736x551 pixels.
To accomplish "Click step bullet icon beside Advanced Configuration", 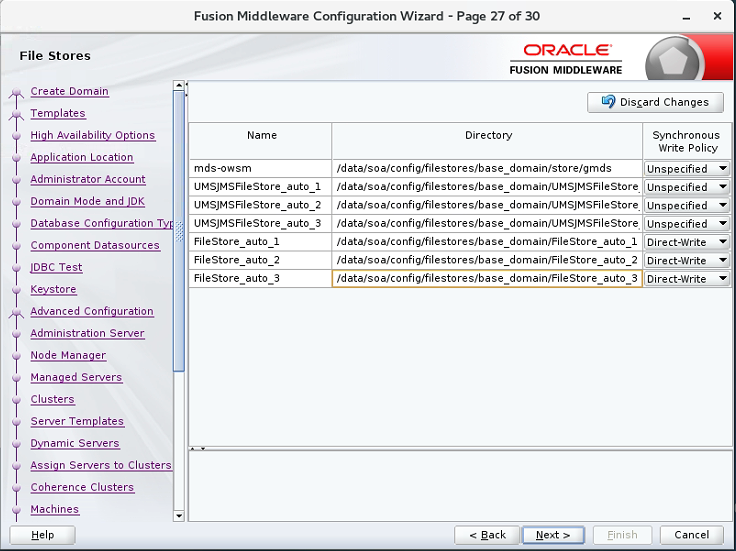I will tap(16, 313).
